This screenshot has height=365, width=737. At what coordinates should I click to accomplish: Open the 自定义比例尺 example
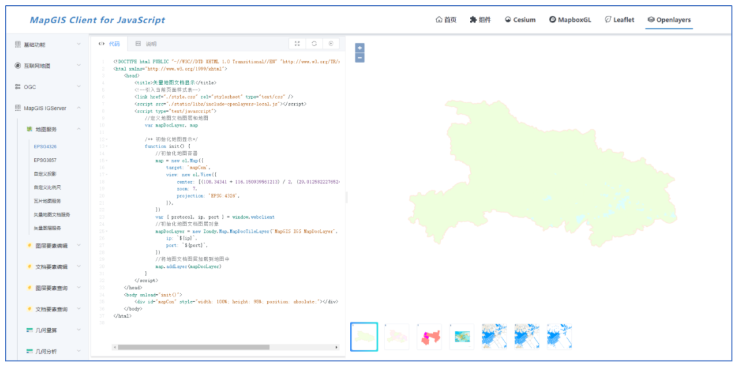pos(47,187)
